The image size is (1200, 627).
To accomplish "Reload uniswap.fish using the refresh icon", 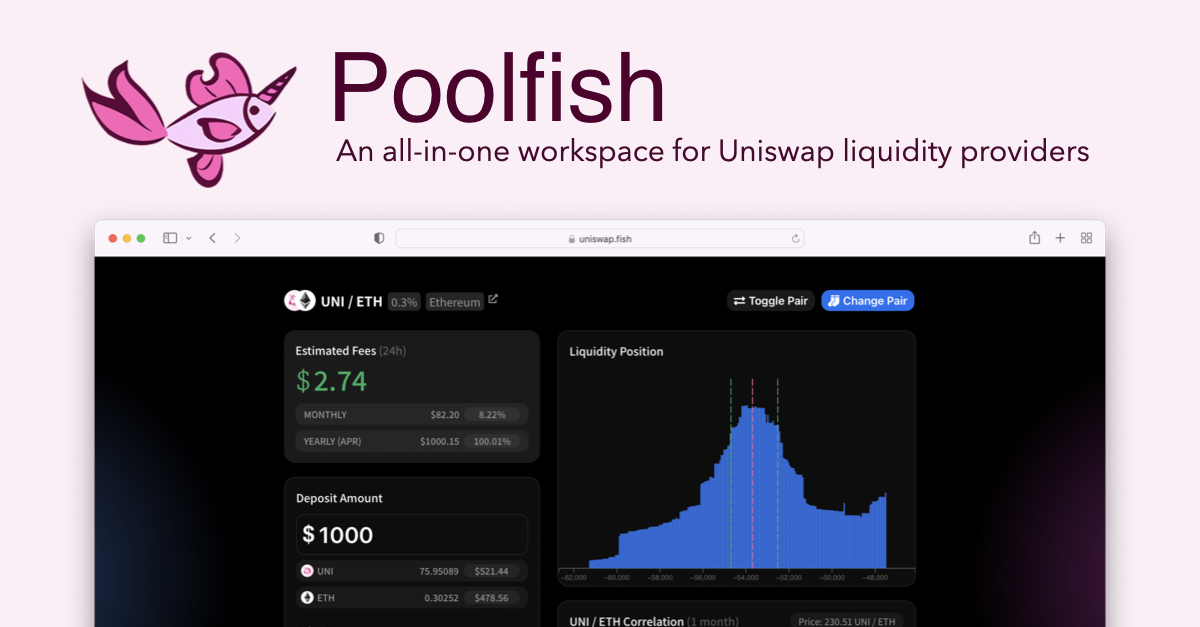I will [795, 238].
